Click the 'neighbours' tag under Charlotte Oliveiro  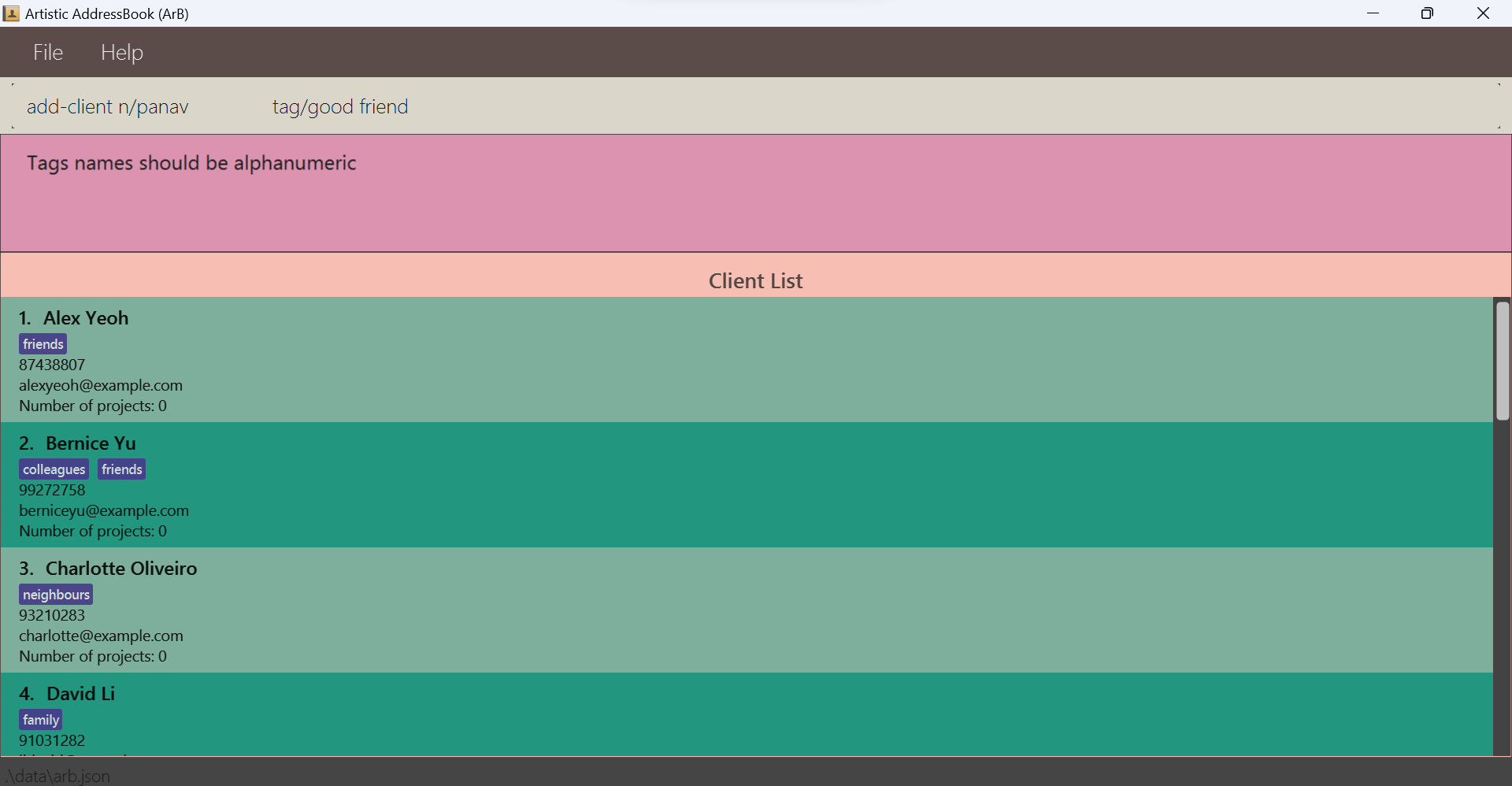tap(56, 595)
